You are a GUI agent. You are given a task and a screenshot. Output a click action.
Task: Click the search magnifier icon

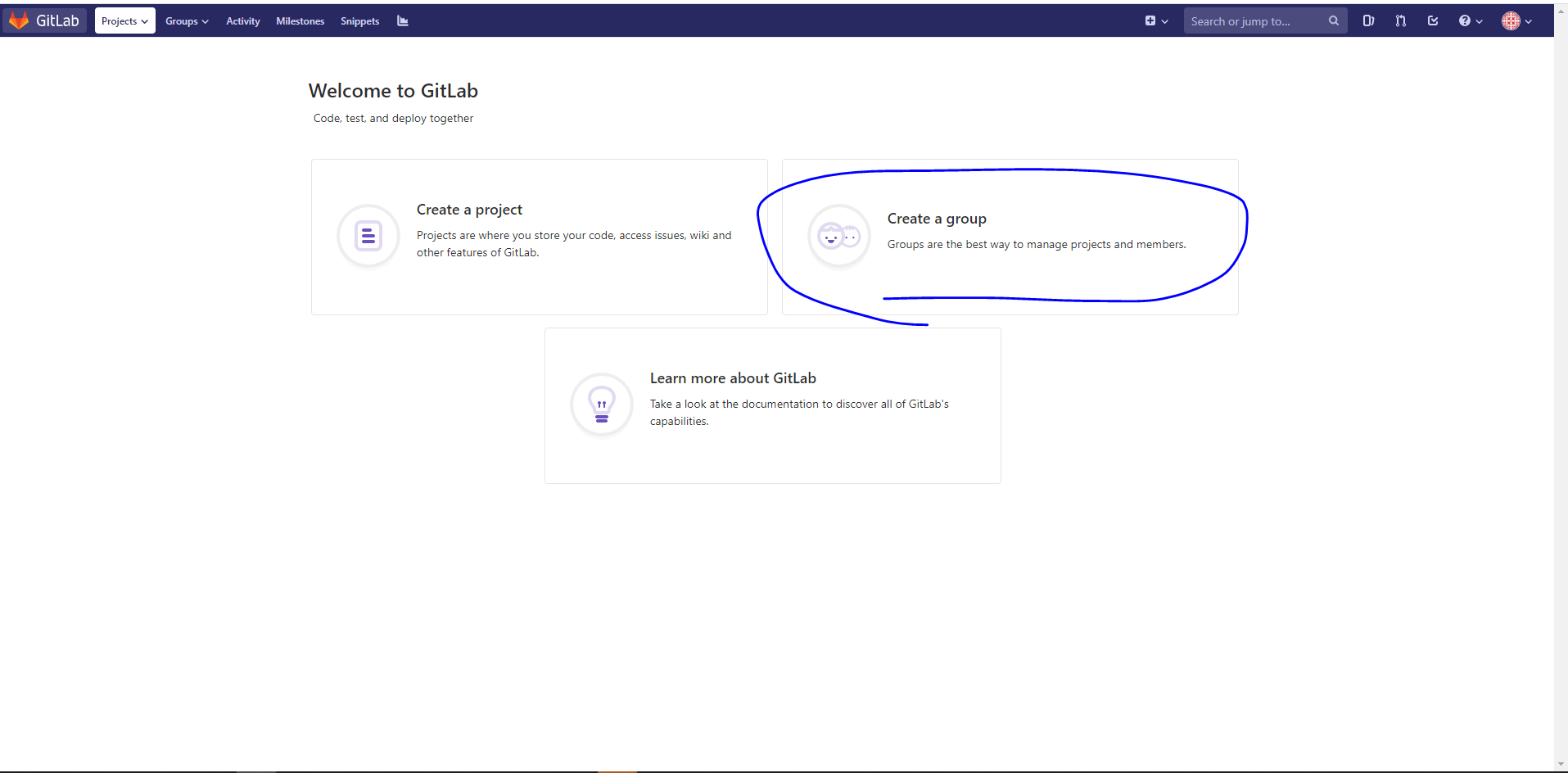click(1334, 21)
